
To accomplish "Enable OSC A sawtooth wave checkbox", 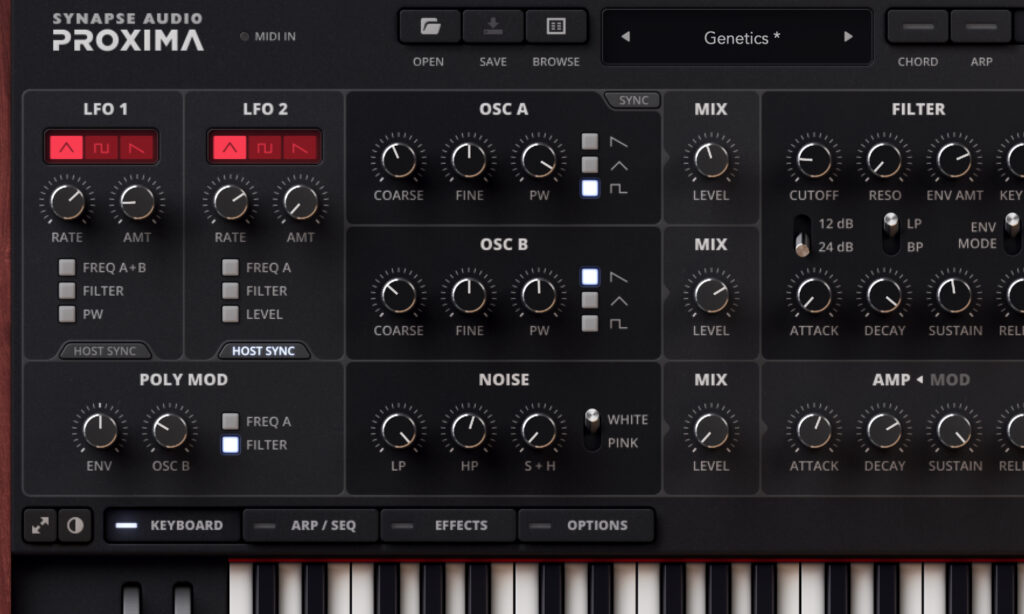I will 590,142.
